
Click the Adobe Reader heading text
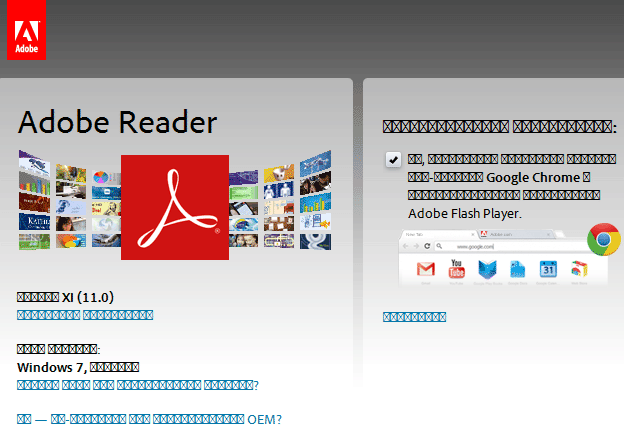pos(117,122)
